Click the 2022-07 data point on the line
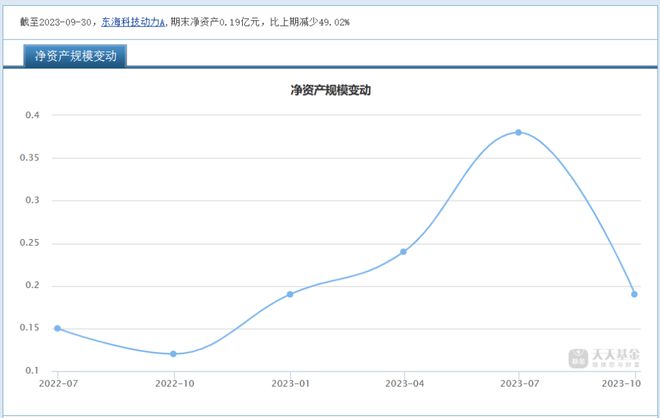This screenshot has height=418, width=660. tap(58, 328)
